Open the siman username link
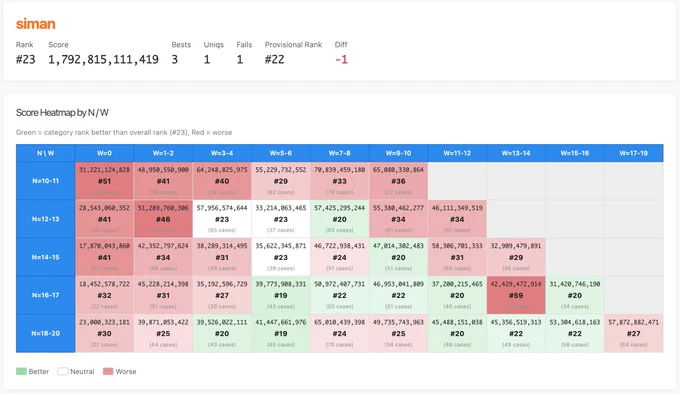The width and height of the screenshot is (680, 394). coord(36,24)
